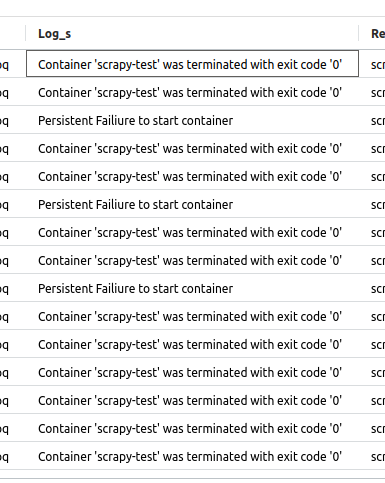
Task: Select the first Persistent Failiure log entry
Action: [192, 120]
